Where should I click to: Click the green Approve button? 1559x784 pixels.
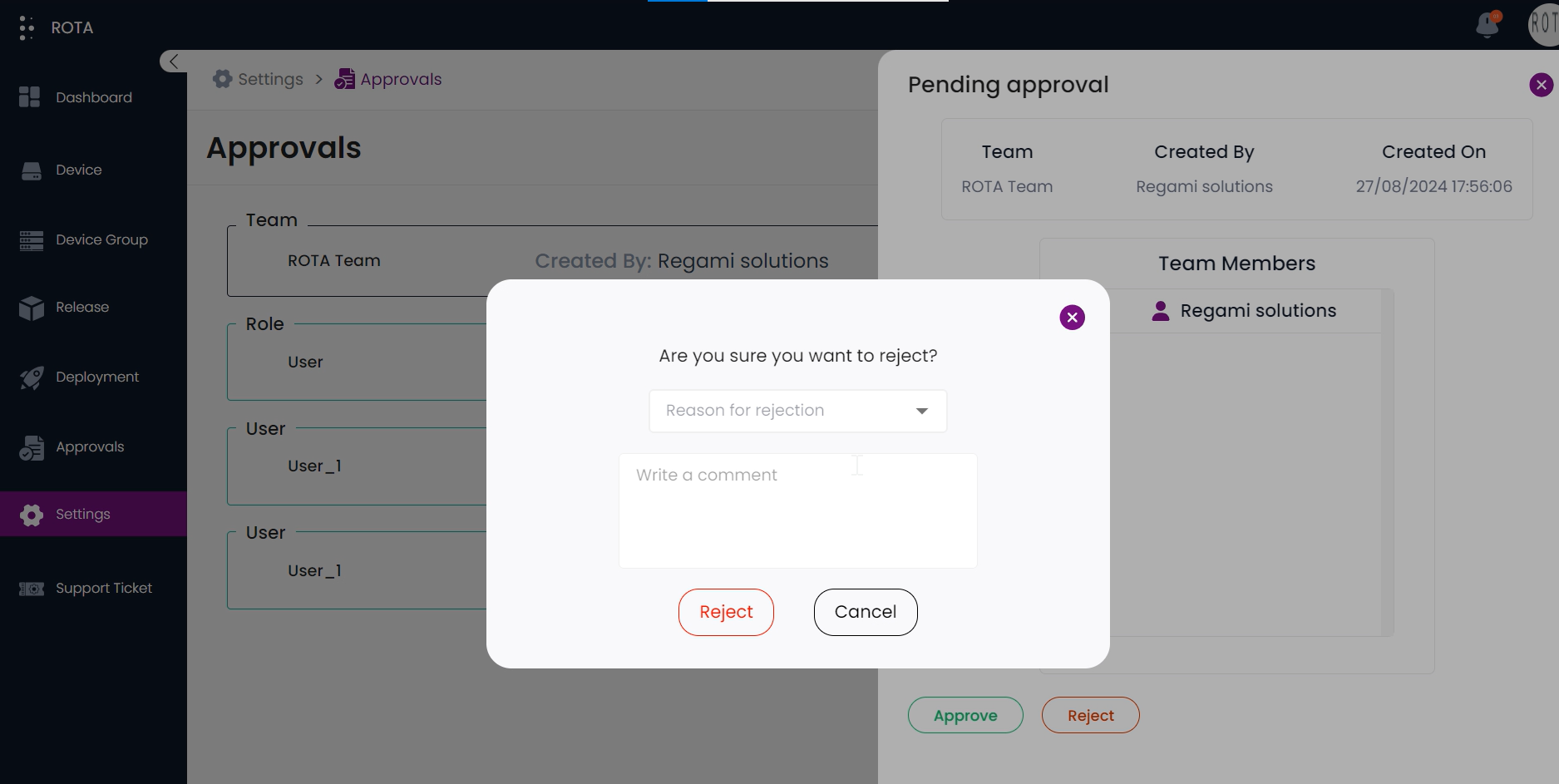(965, 715)
